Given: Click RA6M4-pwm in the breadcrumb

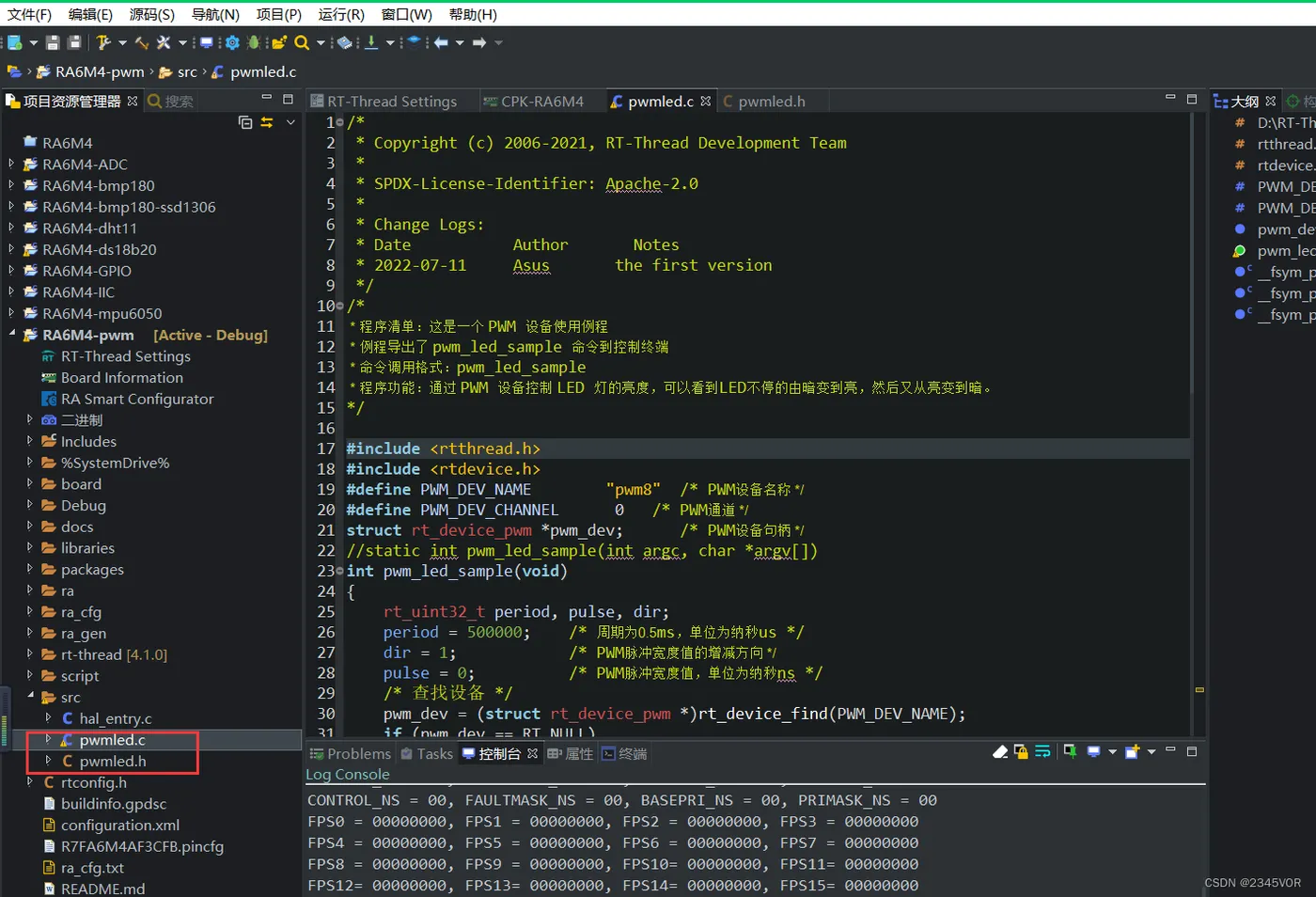Looking at the screenshot, I should pos(100,71).
